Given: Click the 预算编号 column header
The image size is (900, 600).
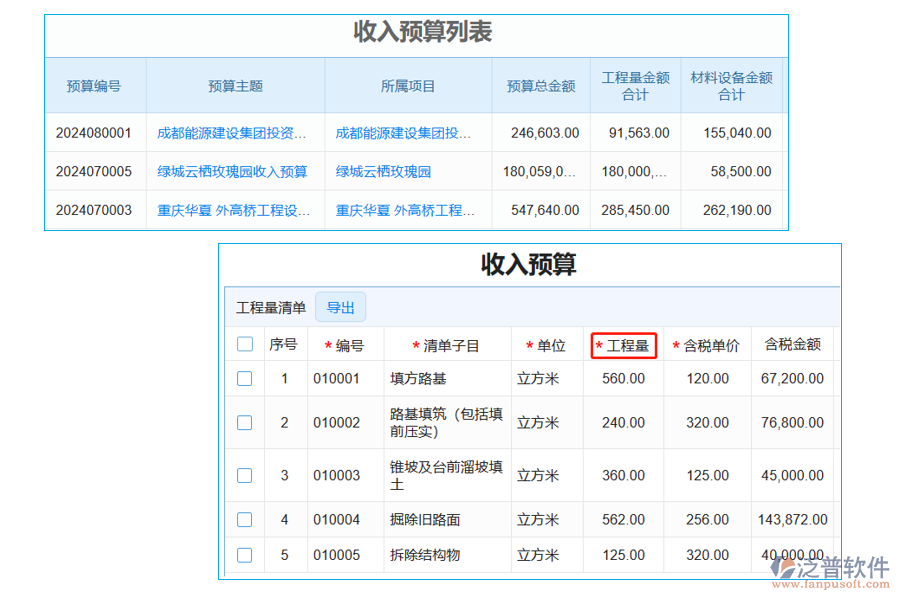Looking at the screenshot, I should pos(95,85).
